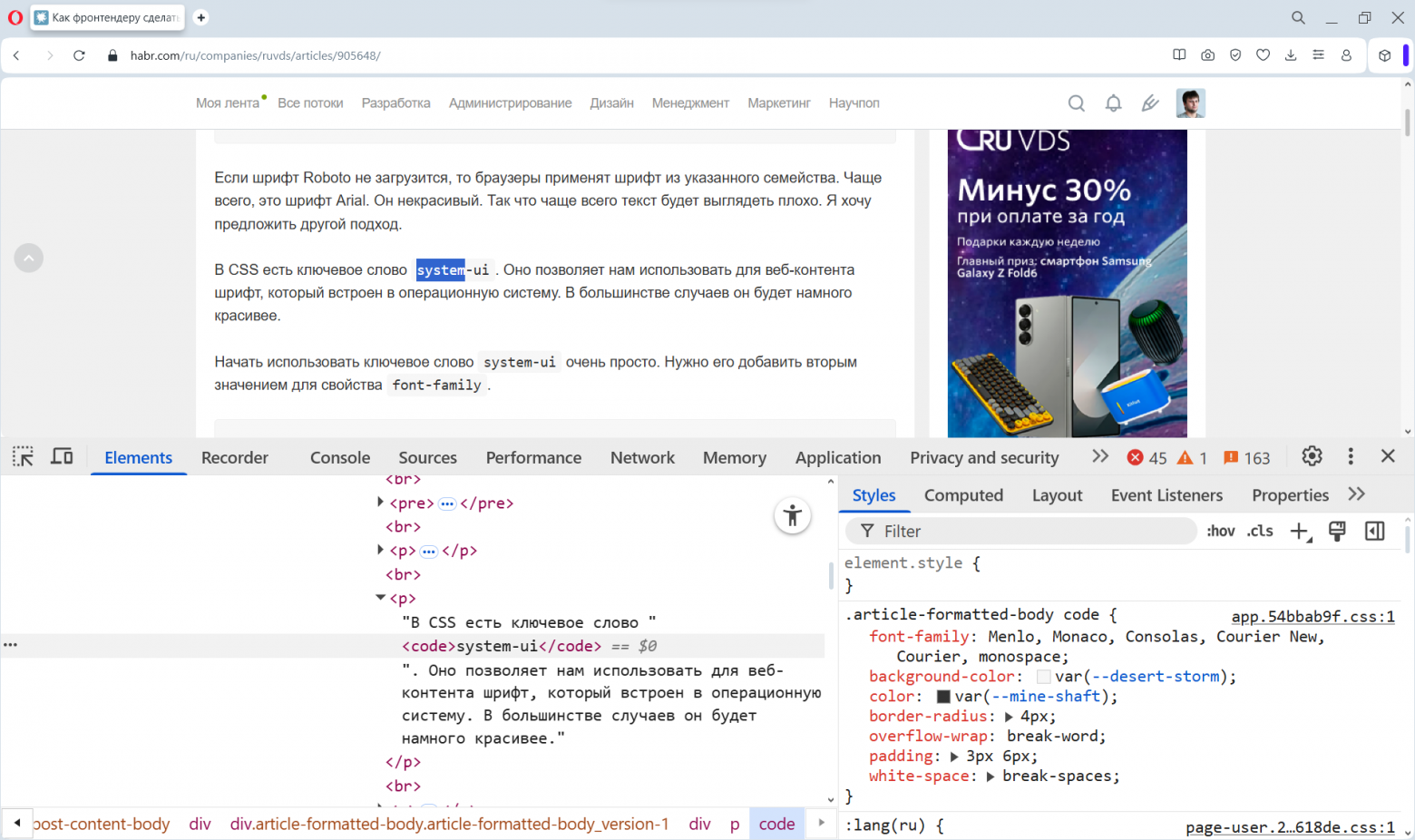The height and width of the screenshot is (840, 1415).
Task: Open the Network panel
Action: pos(642,457)
